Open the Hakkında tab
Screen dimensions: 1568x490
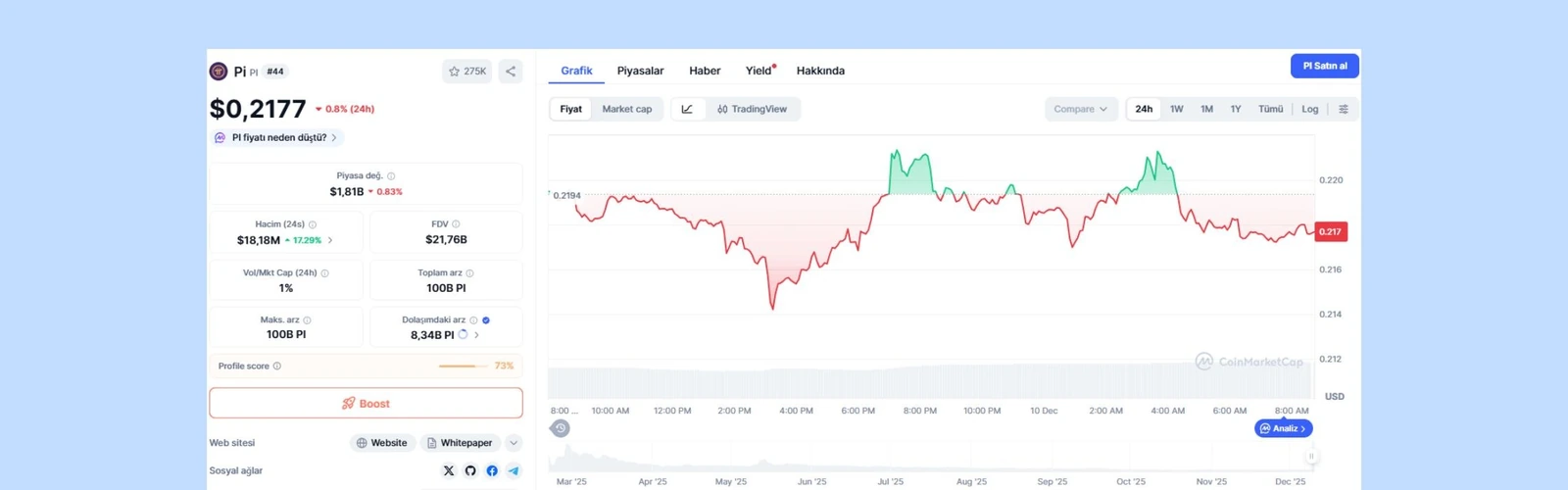pos(820,71)
